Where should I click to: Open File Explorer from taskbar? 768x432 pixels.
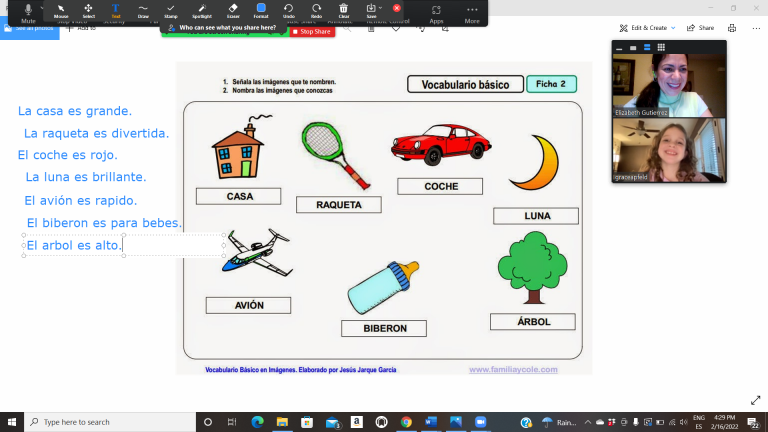(282, 422)
